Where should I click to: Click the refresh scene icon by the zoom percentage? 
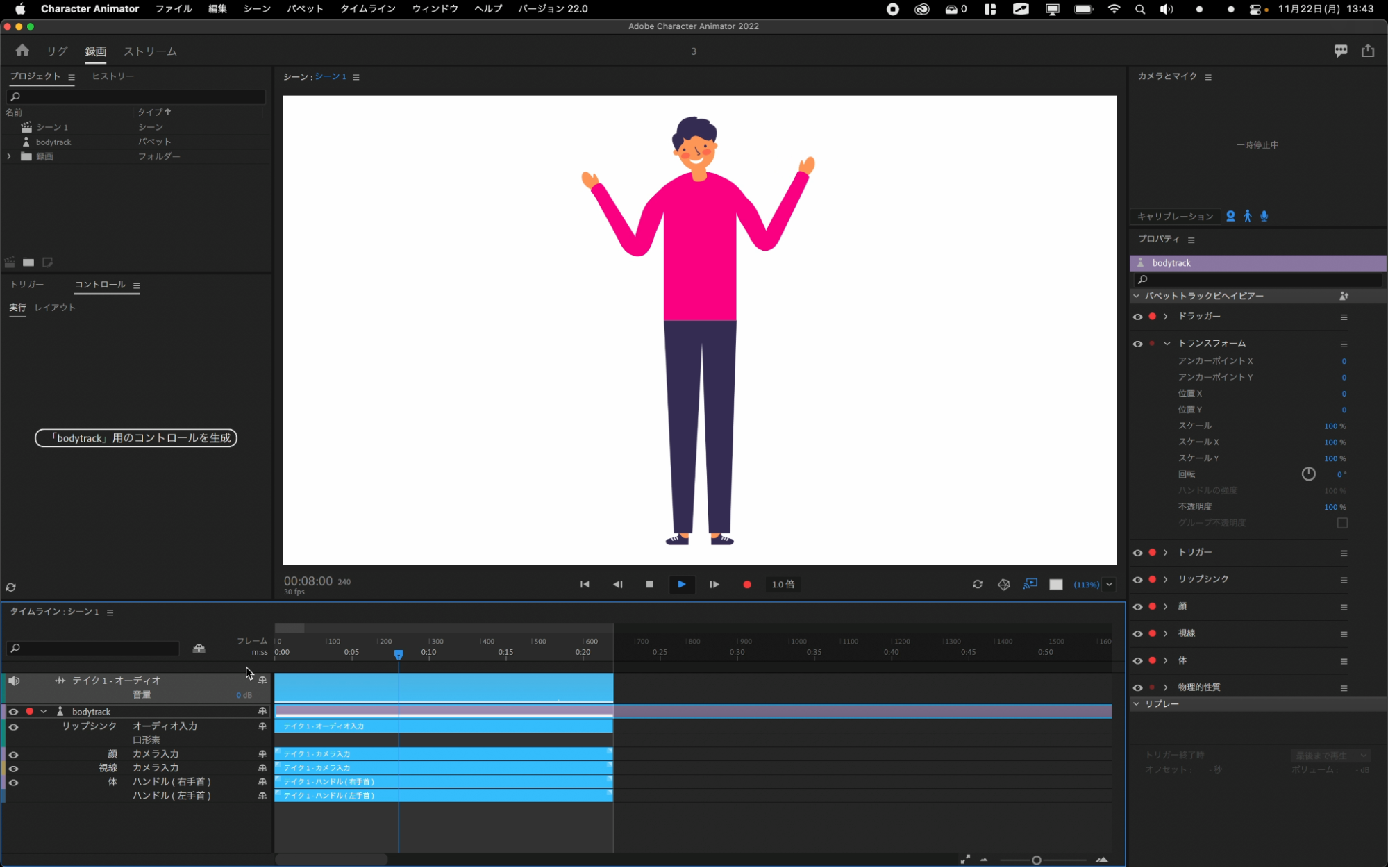pyautogui.click(x=978, y=585)
